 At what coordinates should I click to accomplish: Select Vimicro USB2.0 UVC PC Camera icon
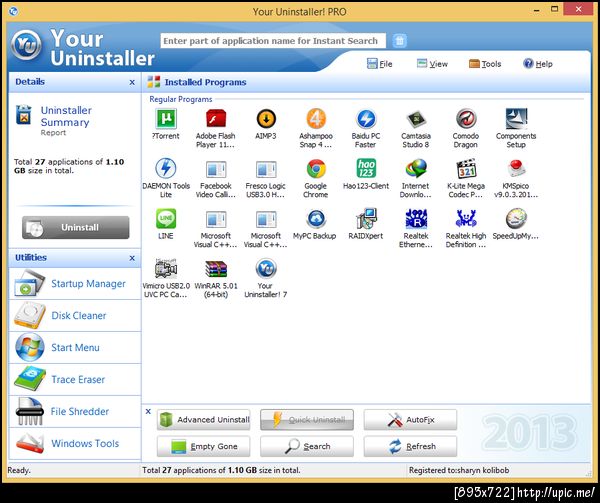click(166, 269)
